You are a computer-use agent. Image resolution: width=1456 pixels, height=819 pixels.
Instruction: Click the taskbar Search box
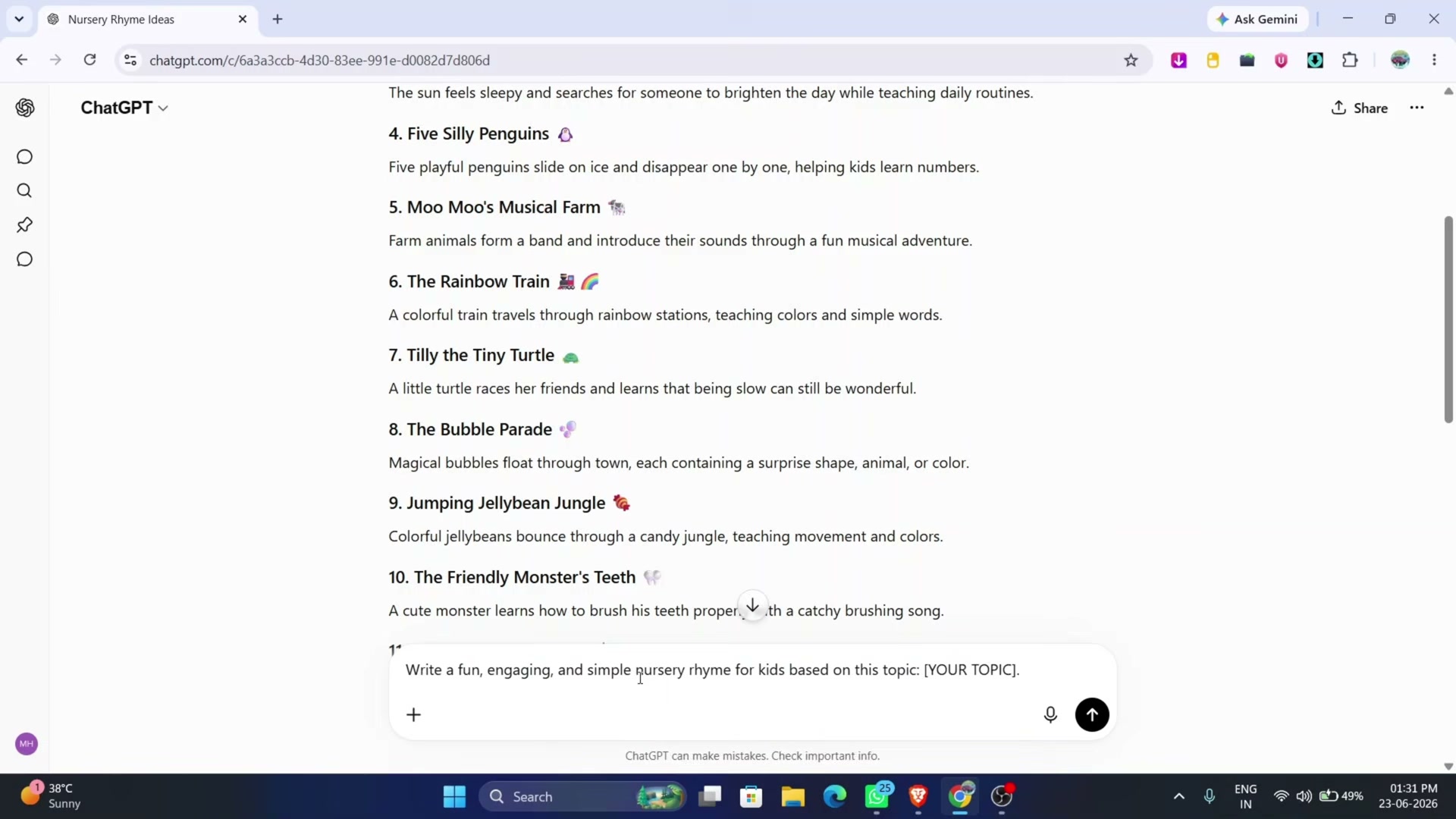click(x=582, y=796)
